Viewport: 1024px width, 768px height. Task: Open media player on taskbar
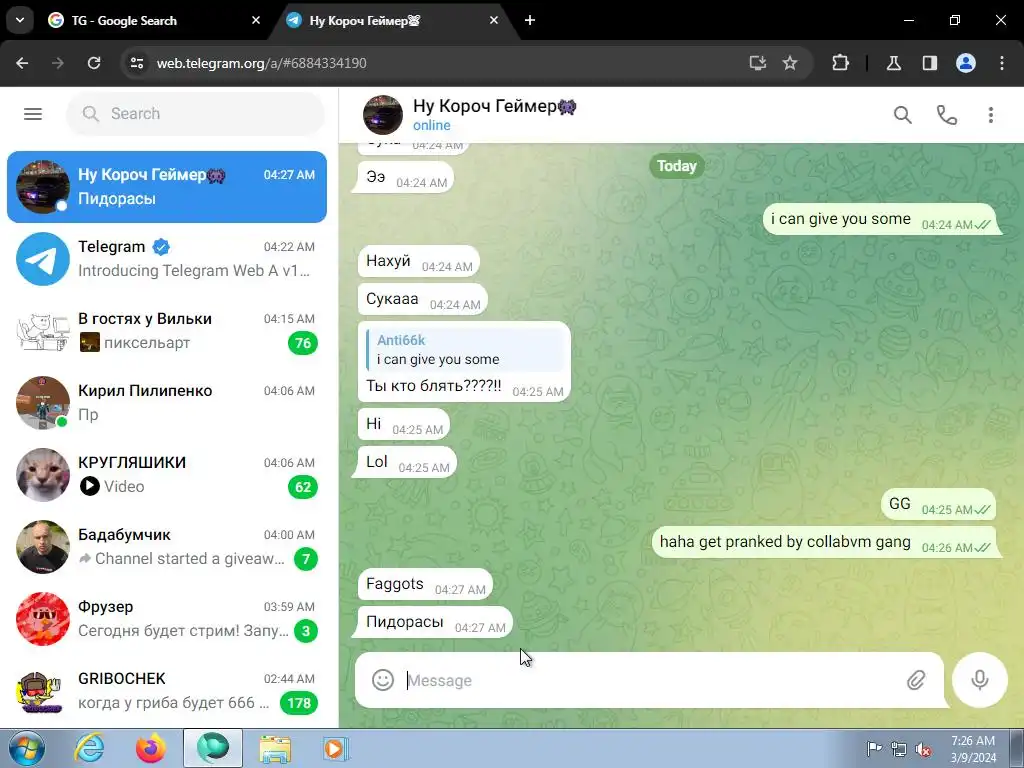point(336,748)
